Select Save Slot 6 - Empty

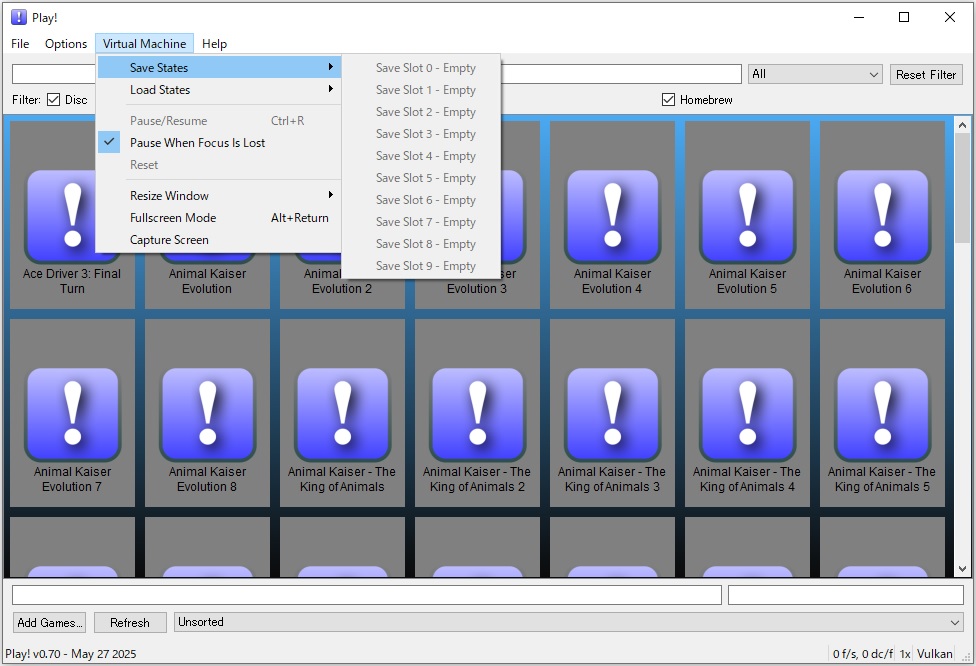(421, 200)
